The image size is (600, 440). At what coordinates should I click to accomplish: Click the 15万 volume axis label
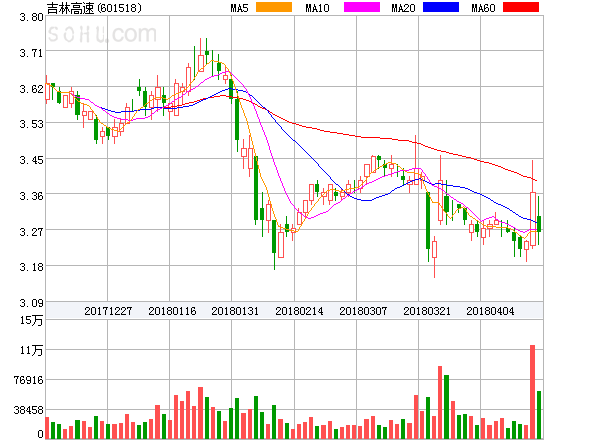pyautogui.click(x=33, y=320)
